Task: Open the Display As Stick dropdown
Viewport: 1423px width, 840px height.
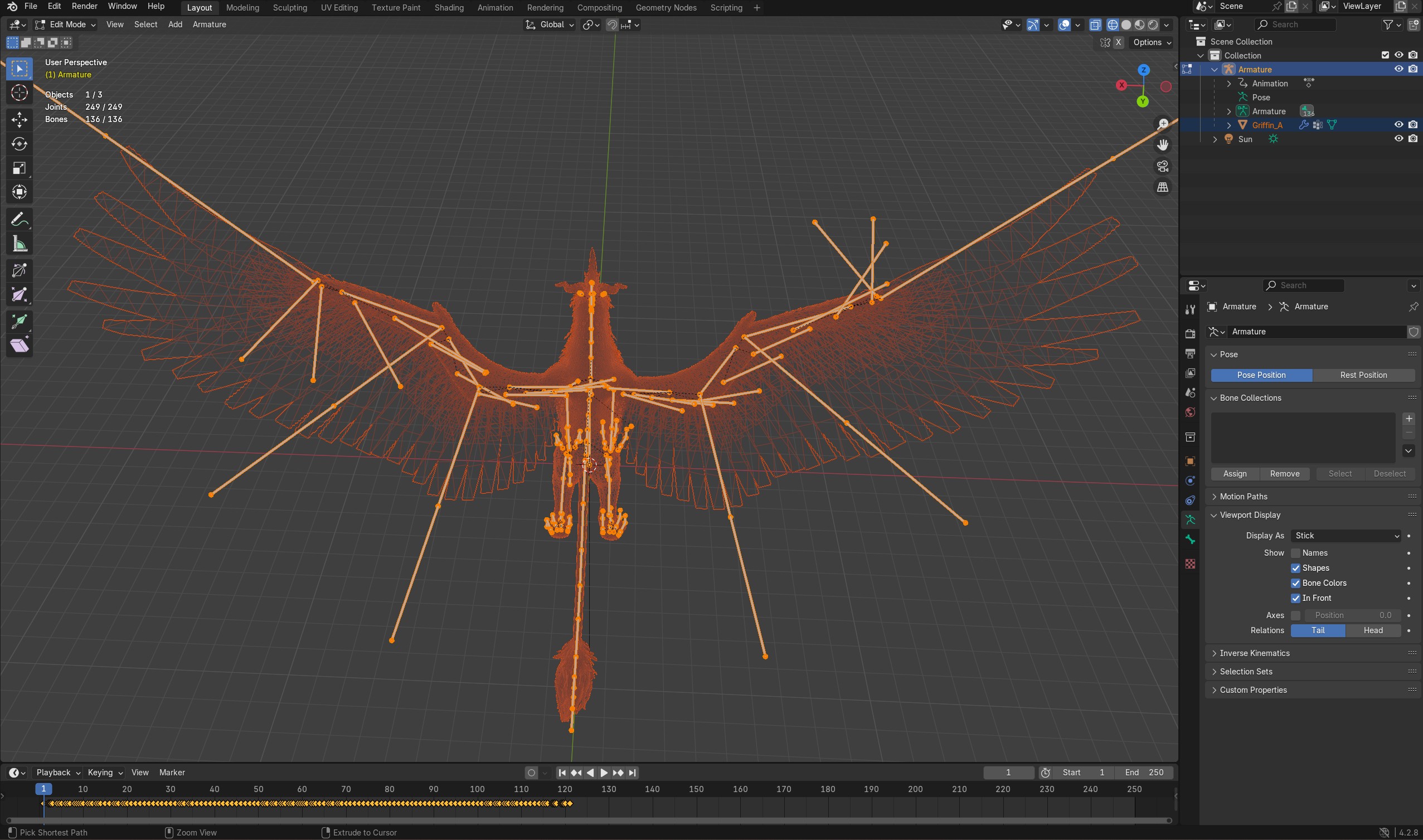Action: click(1346, 536)
